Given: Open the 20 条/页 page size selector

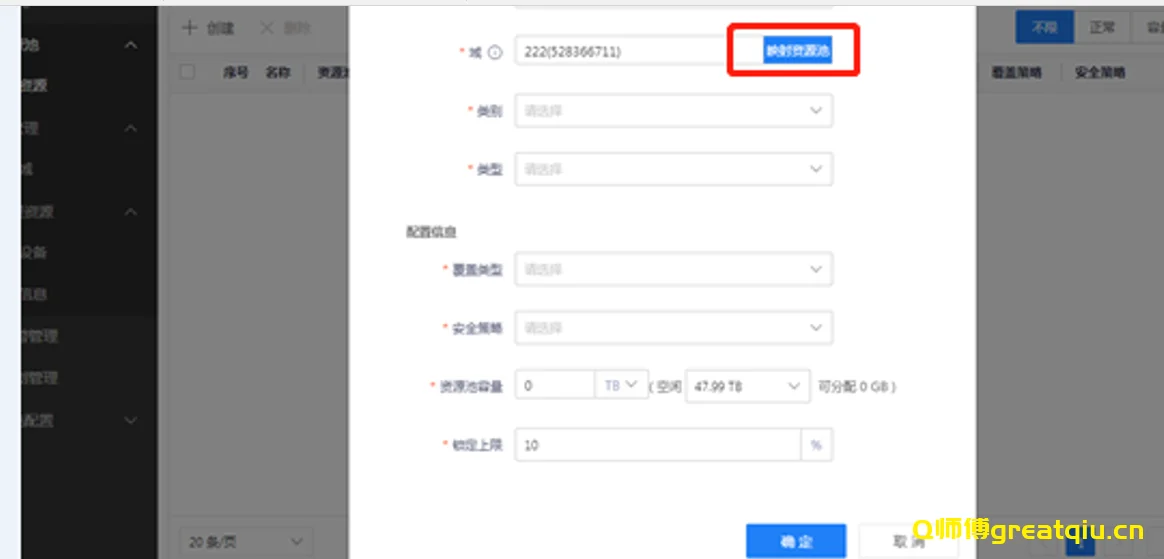Looking at the screenshot, I should (x=244, y=541).
